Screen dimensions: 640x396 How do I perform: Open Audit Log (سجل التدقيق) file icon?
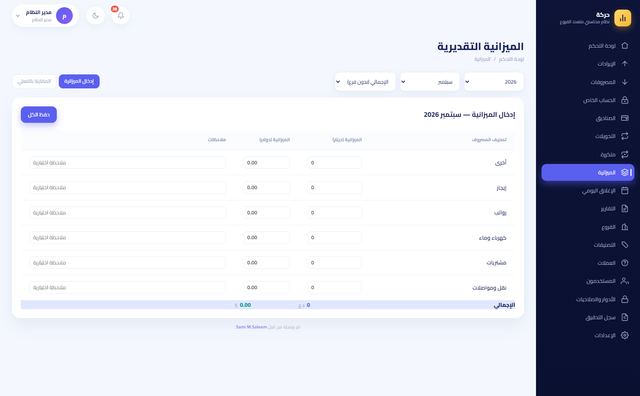[624, 317]
